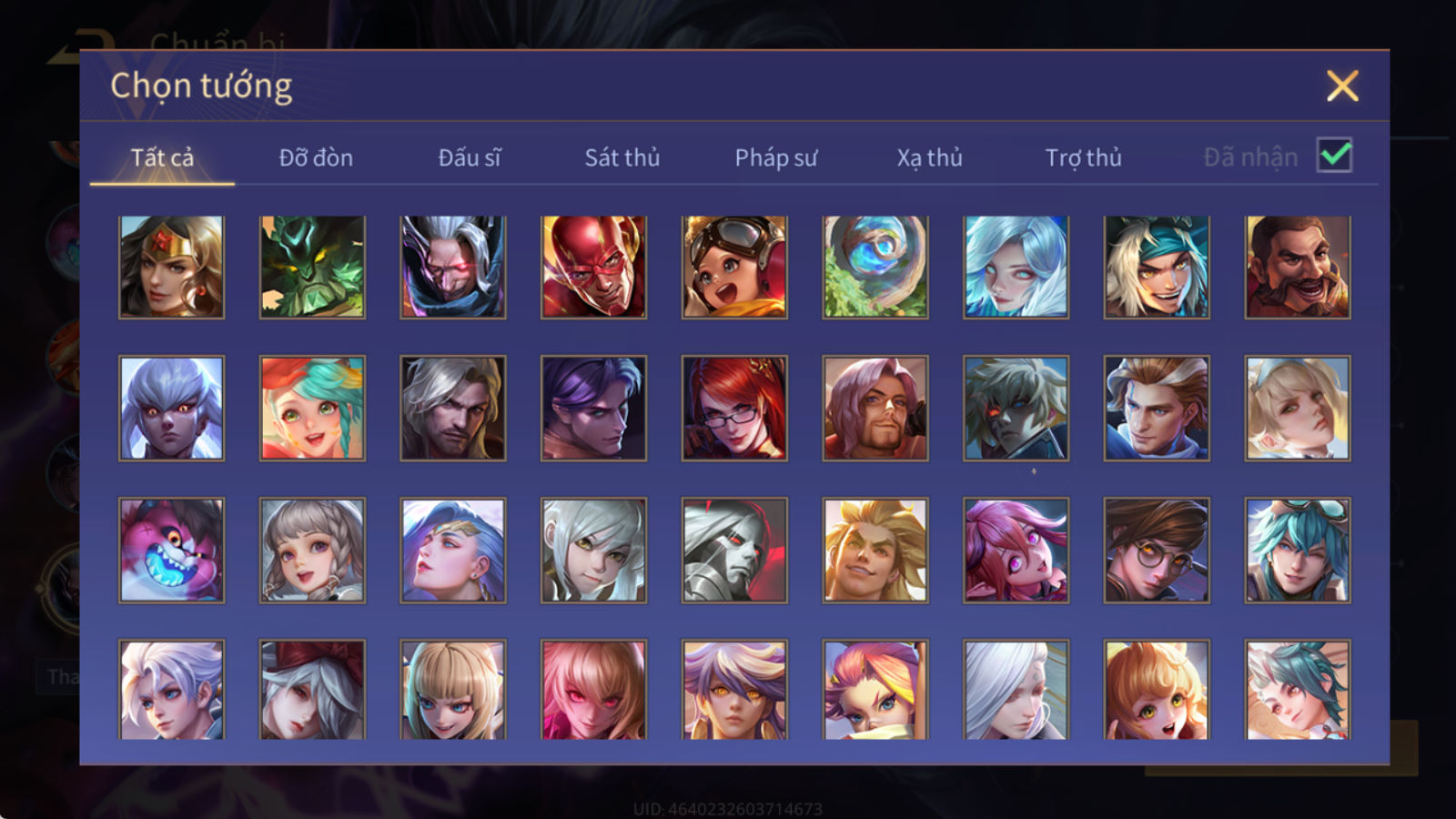Filter heroes by Pháp sư tab
The height and width of the screenshot is (819, 1456).
775,157
